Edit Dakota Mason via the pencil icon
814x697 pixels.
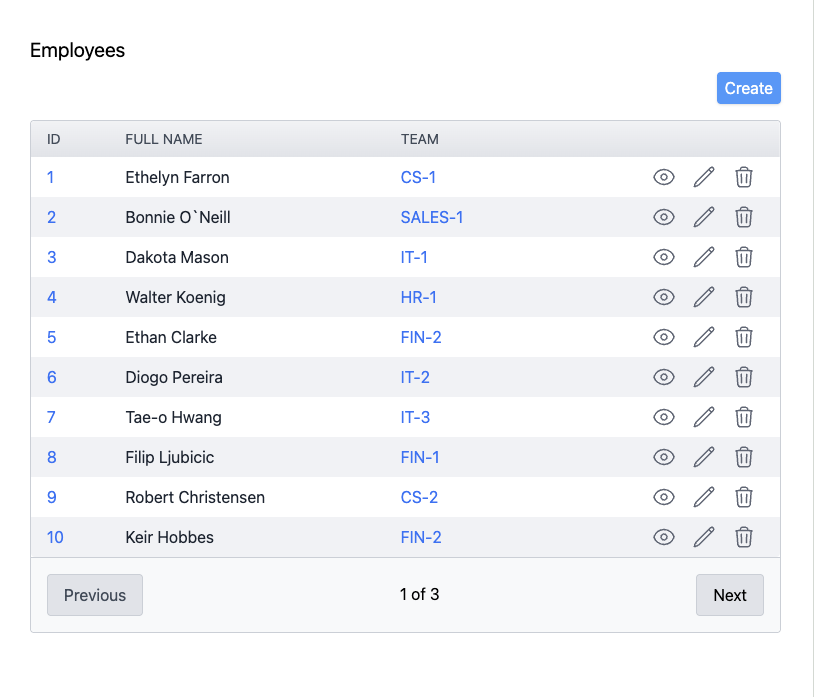pos(704,257)
